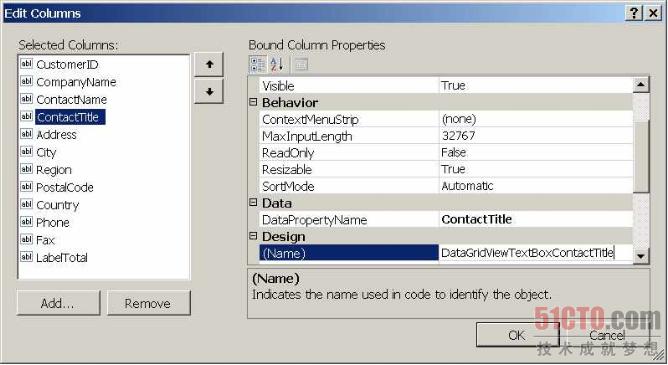Image resolution: width=668 pixels, height=365 pixels.
Task: Select ContactName in Selected Columns
Action: click(72, 99)
